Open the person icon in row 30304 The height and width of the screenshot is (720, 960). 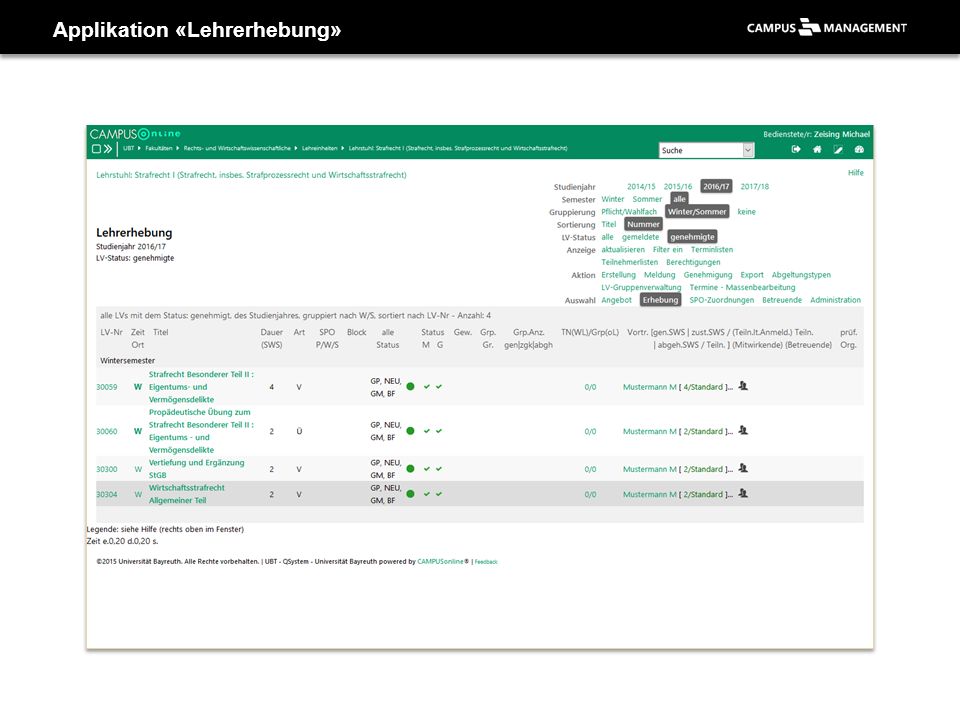click(x=743, y=493)
